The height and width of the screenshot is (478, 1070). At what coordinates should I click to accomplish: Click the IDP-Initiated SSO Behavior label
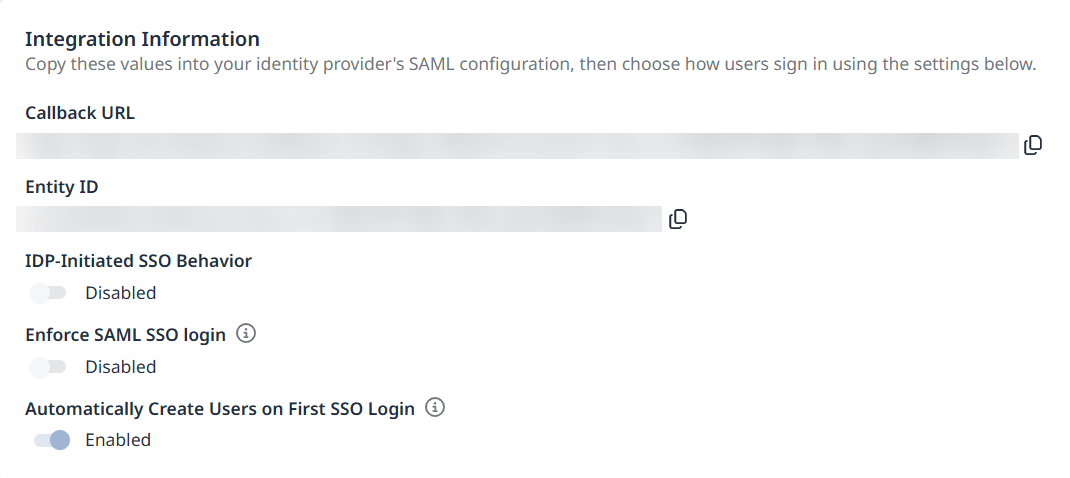click(x=139, y=261)
